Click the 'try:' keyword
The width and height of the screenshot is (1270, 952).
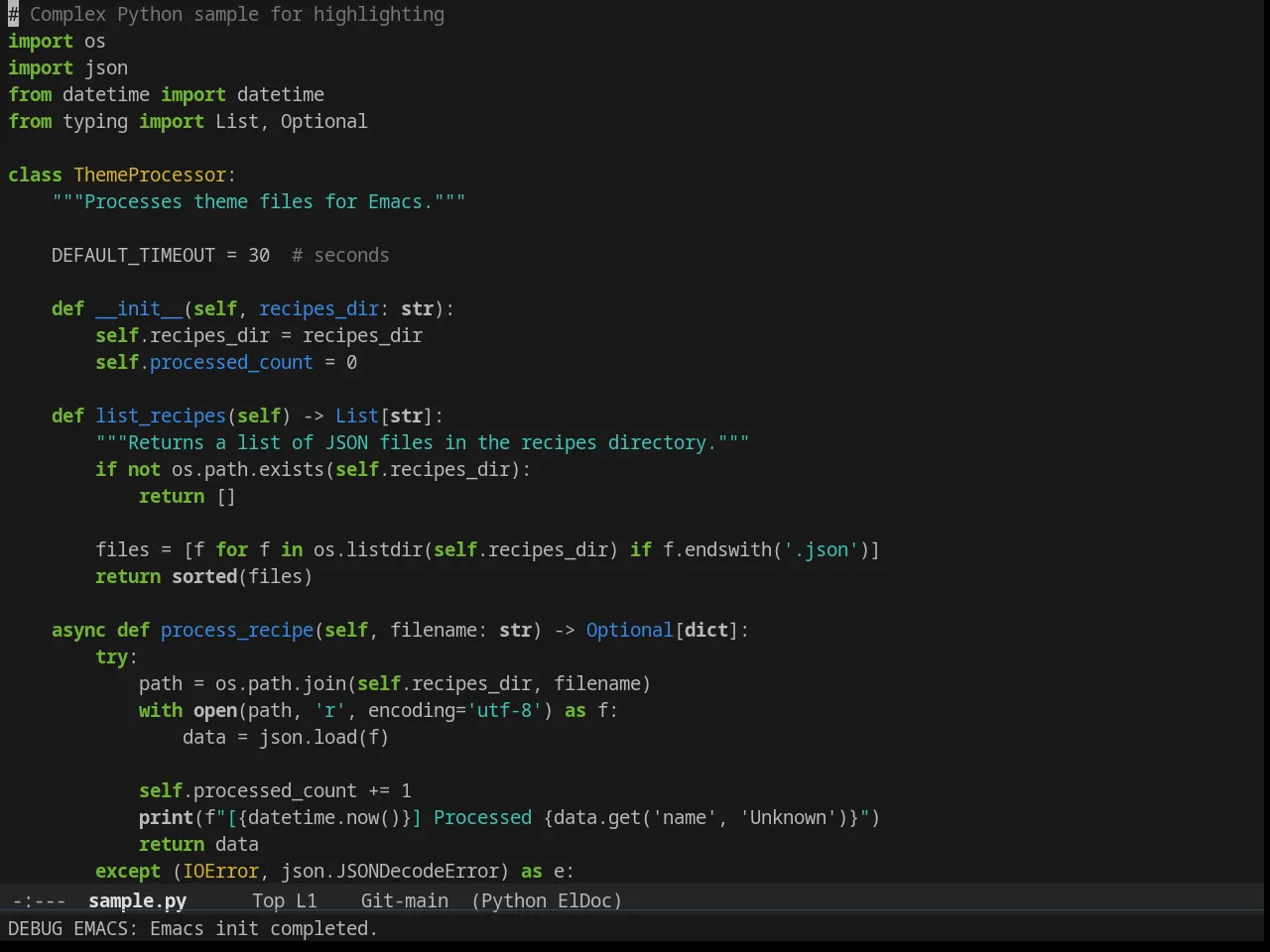click(x=116, y=656)
